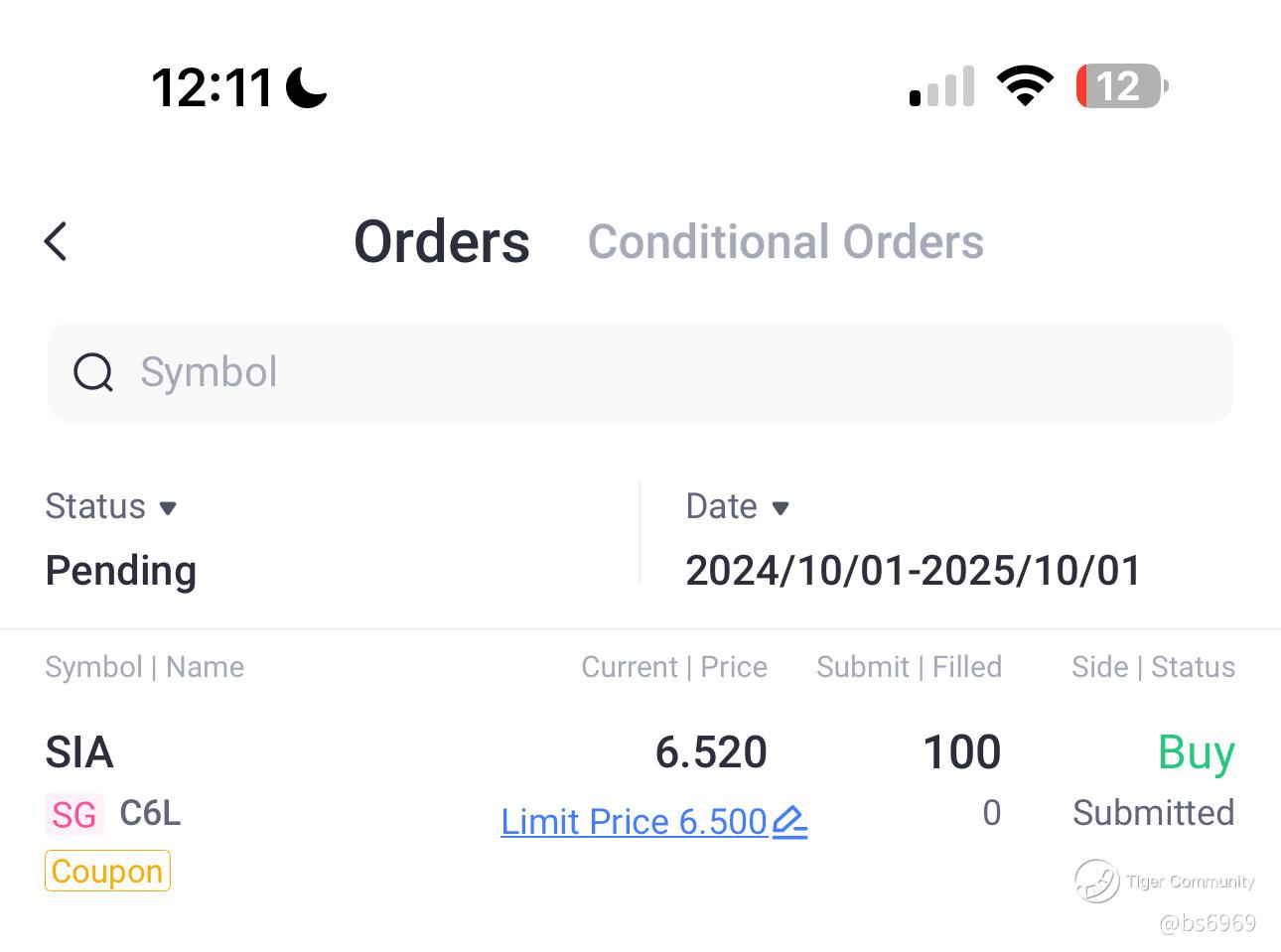
Task: Switch to the Conditional Orders tab
Action: [x=785, y=241]
